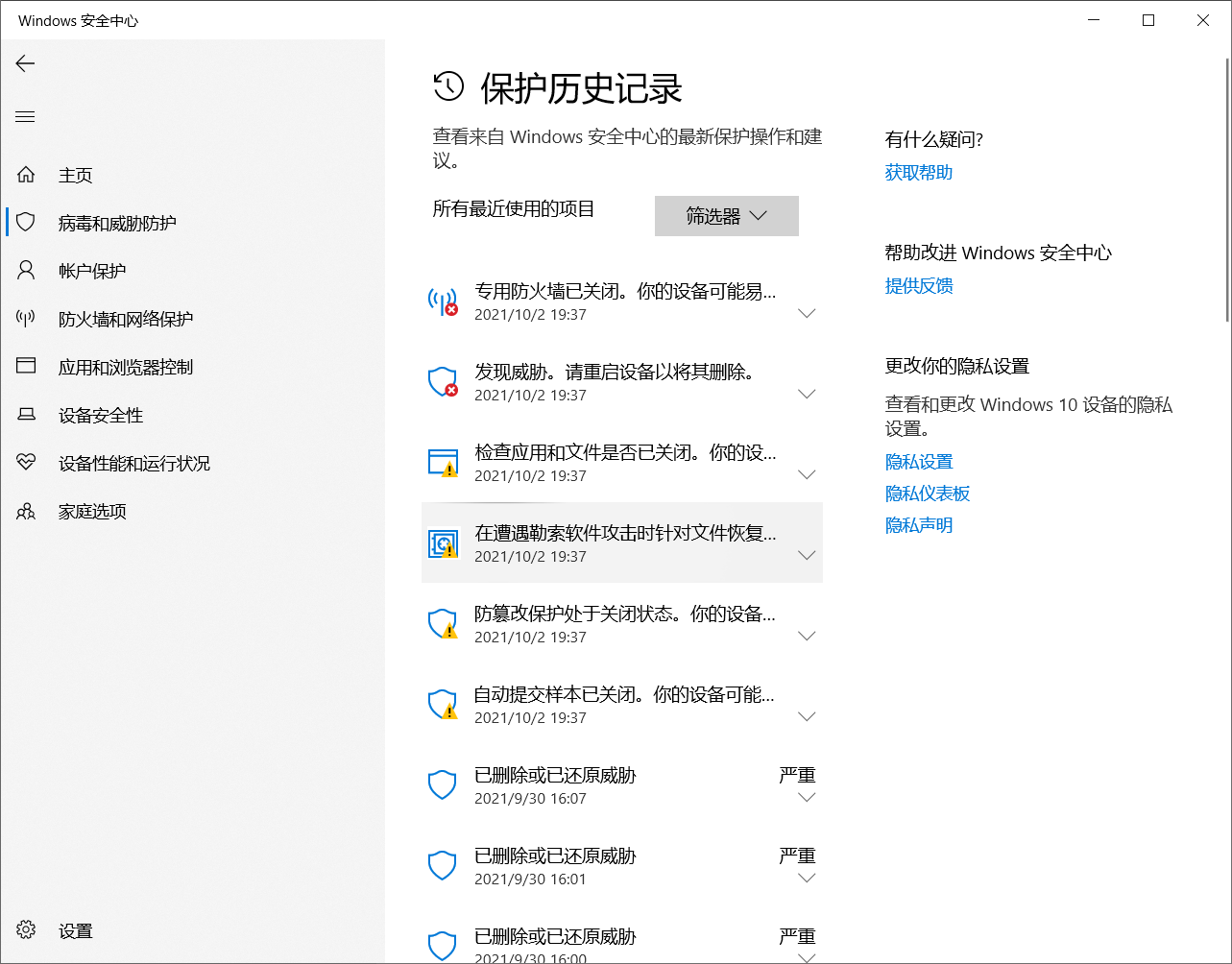Click the 获取帮助 link
The width and height of the screenshot is (1232, 964).
click(x=919, y=172)
